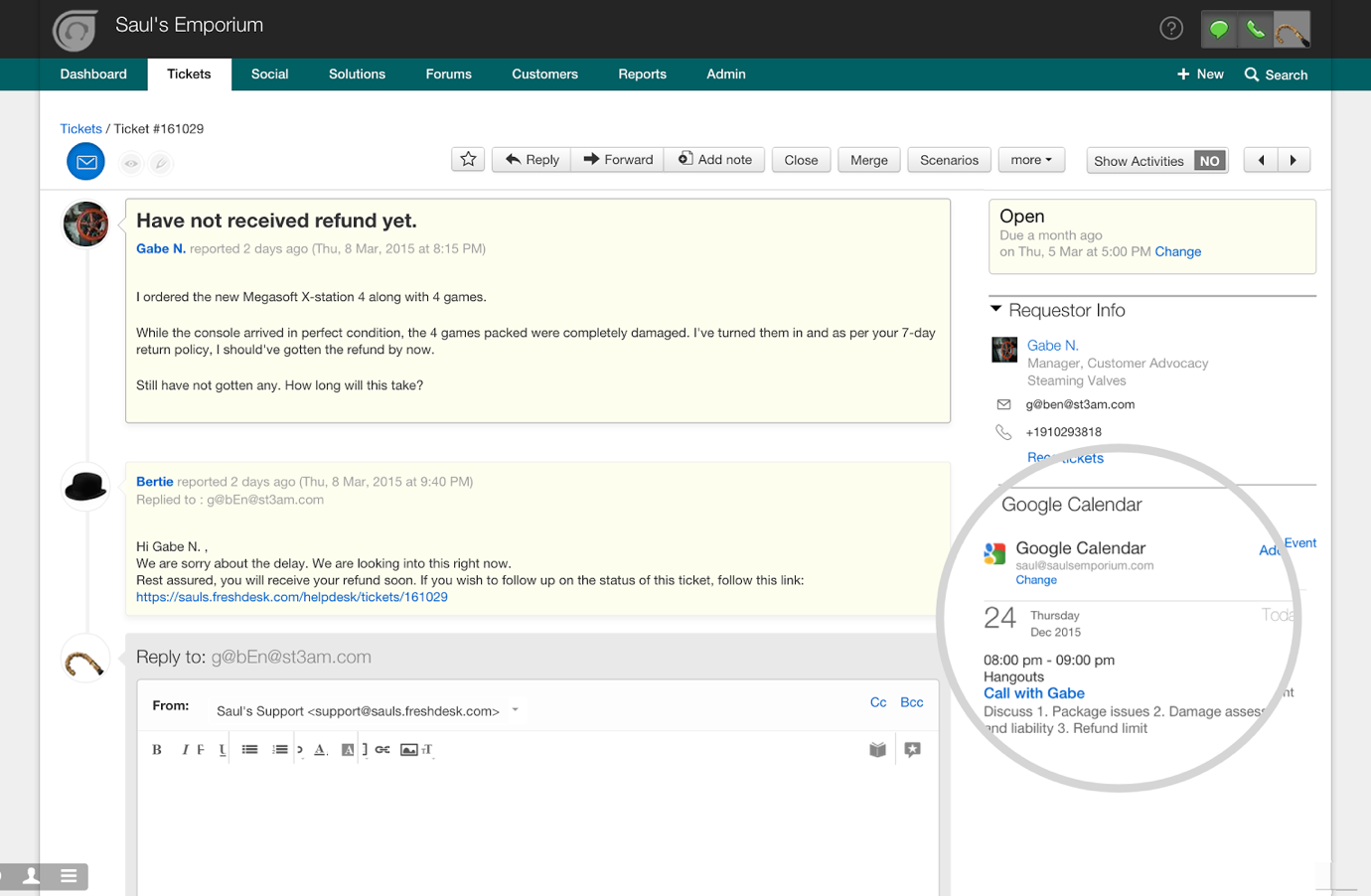
Task: Open the help question mark icon
Action: point(1171,29)
